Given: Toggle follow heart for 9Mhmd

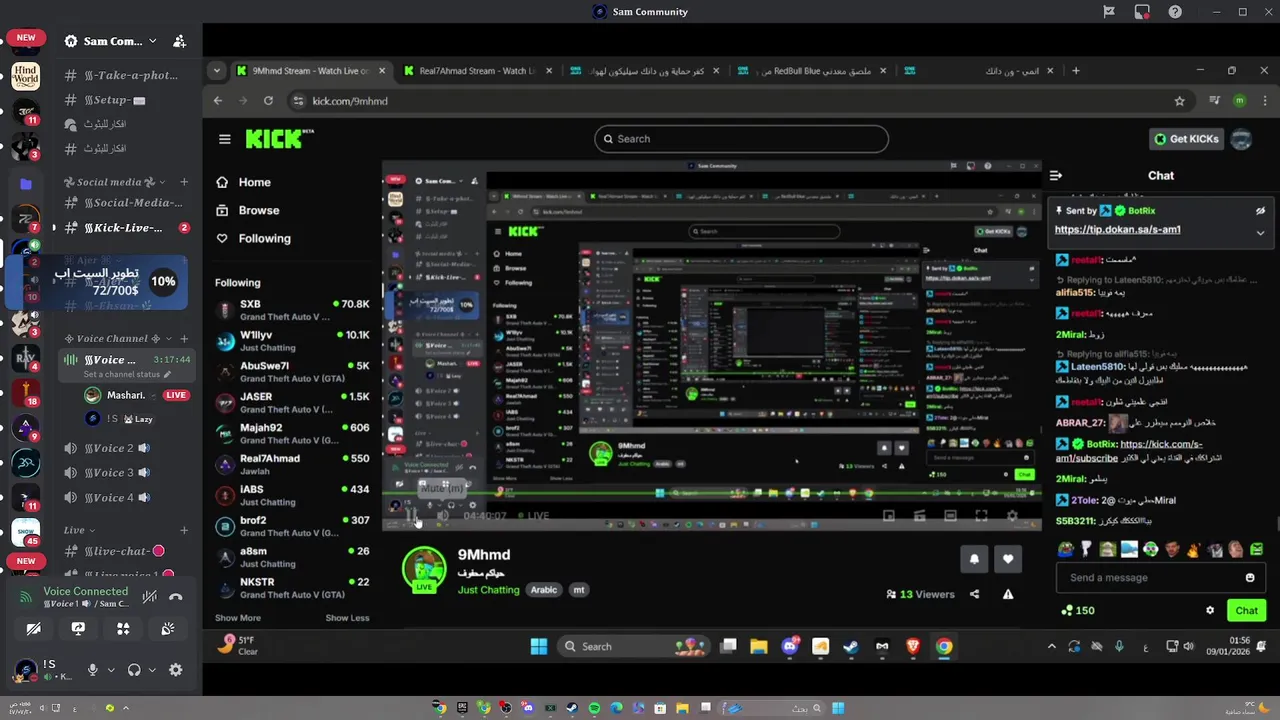Looking at the screenshot, I should (1008, 559).
